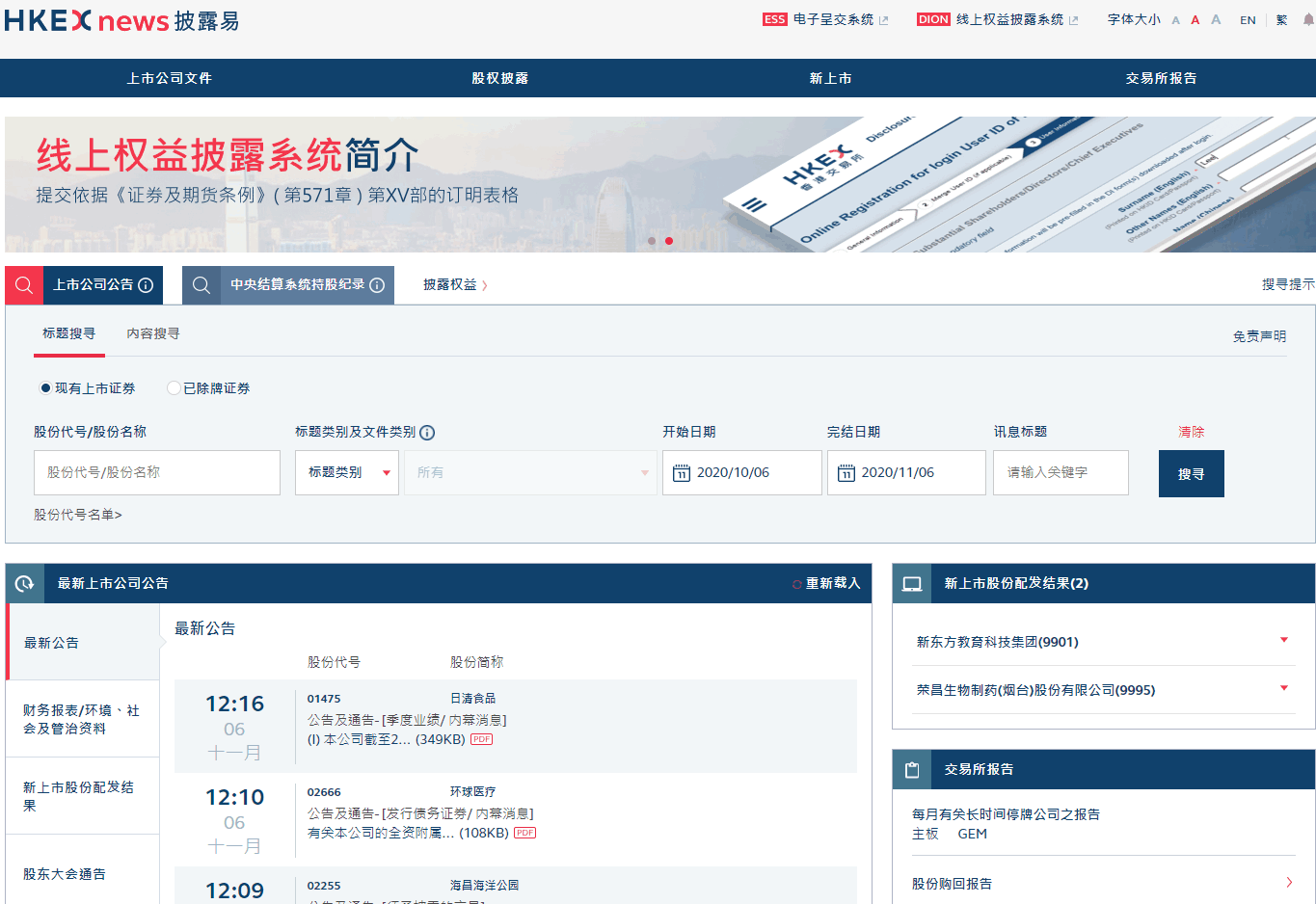Click the ESS red badge icon
1316x904 pixels.
point(774,19)
